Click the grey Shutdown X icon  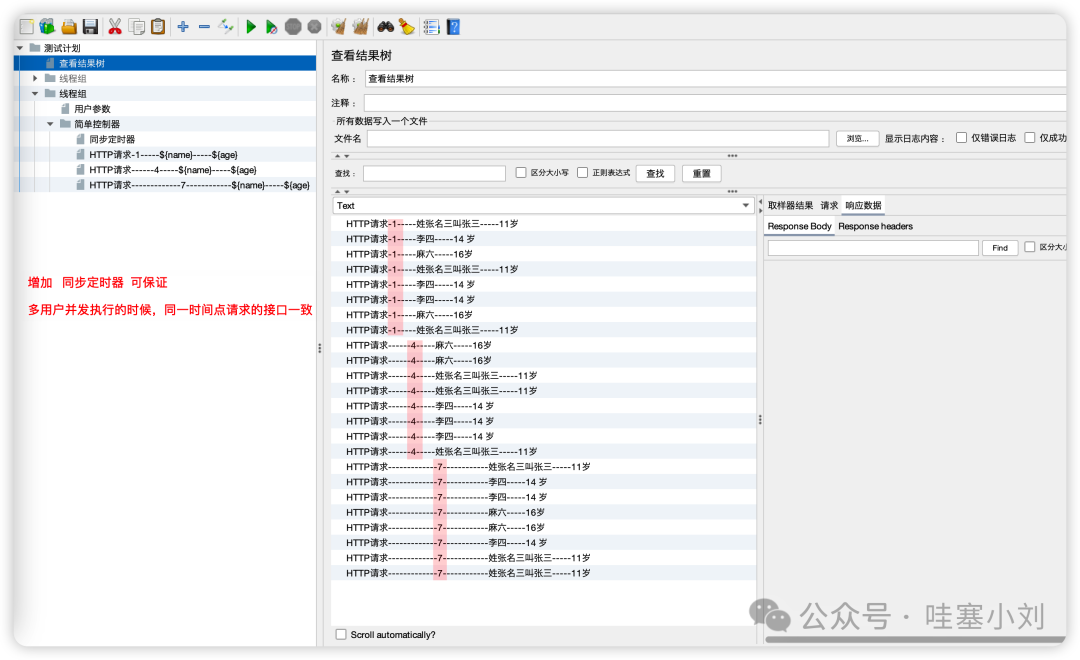[315, 27]
